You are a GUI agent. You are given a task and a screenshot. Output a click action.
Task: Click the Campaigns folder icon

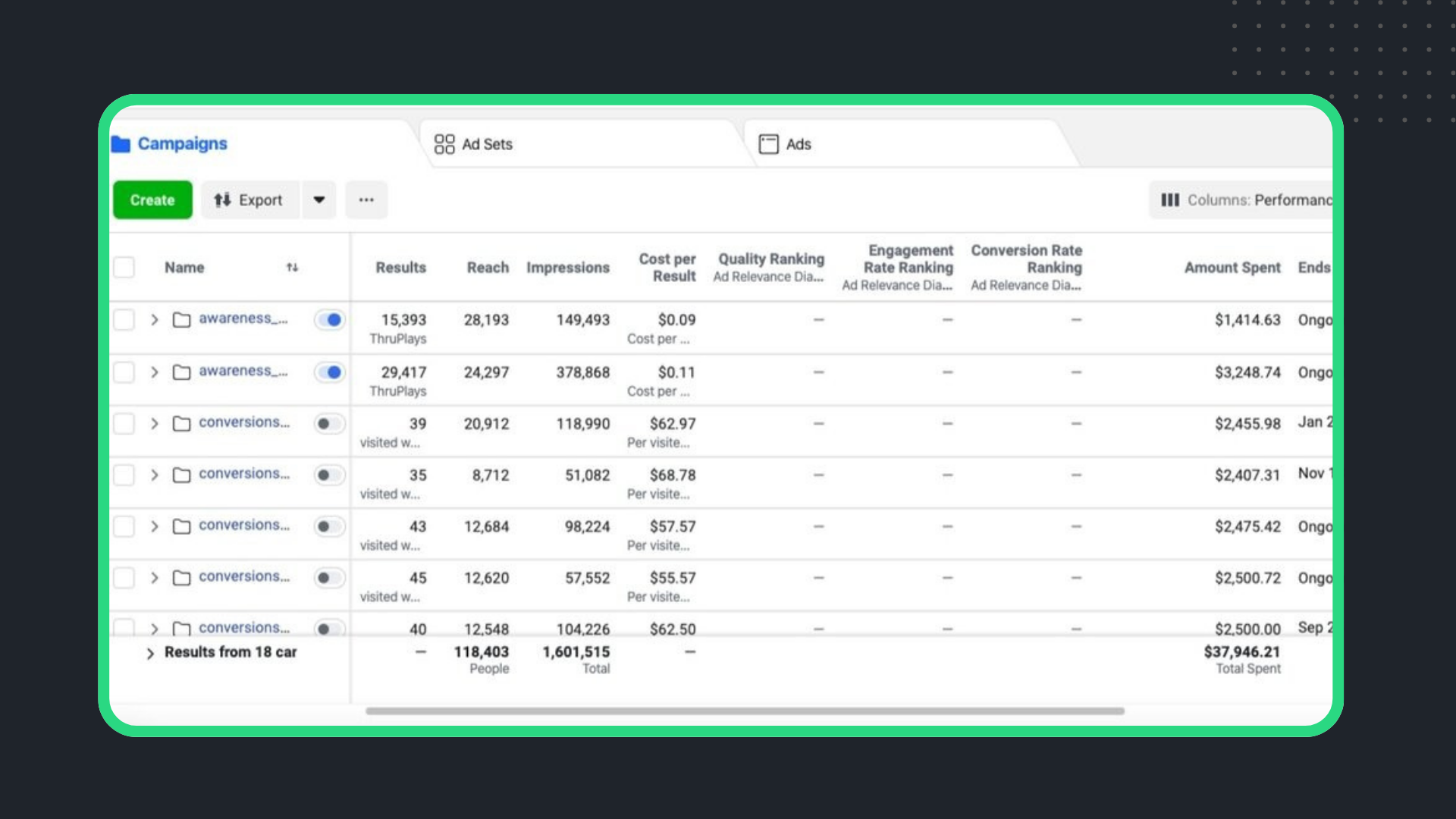pos(121,144)
